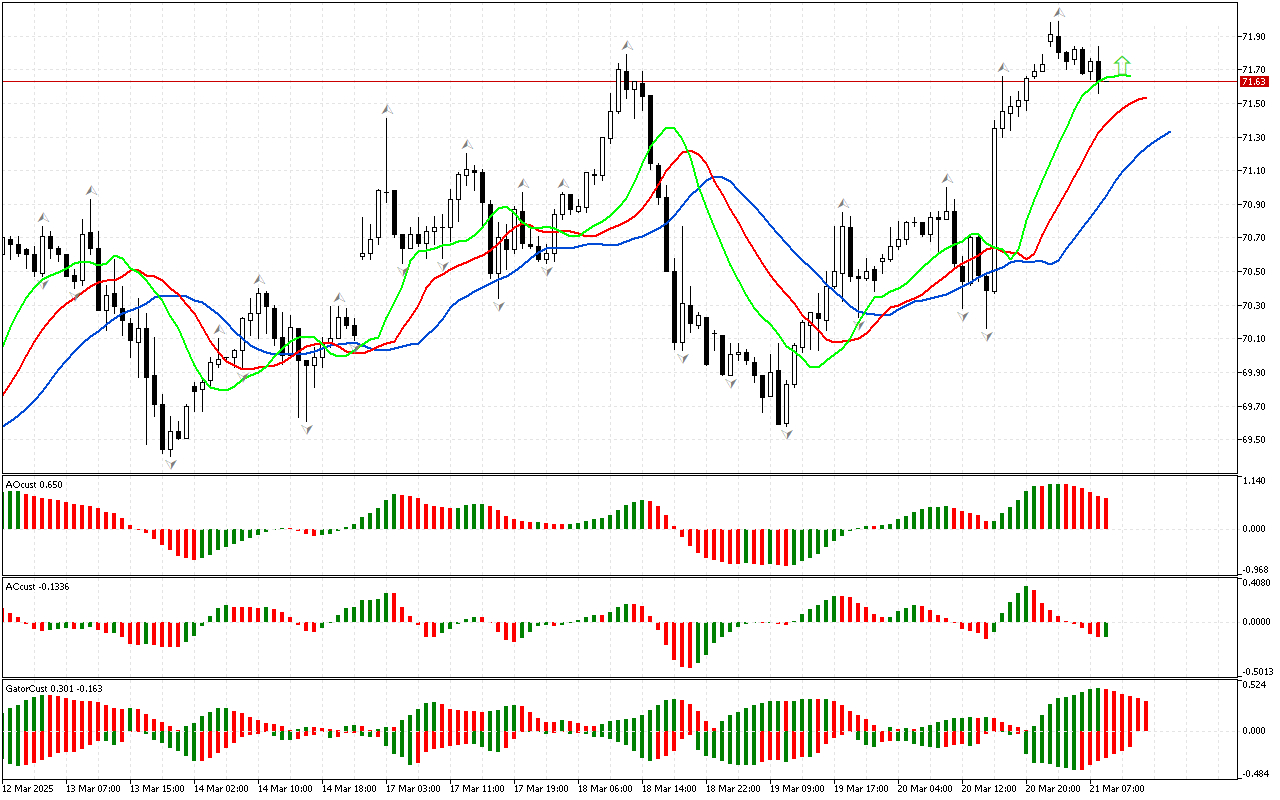Image resolution: width=1280 pixels, height=800 pixels.
Task: Click the 14 Mar 18:00 time label
Action: [349, 789]
